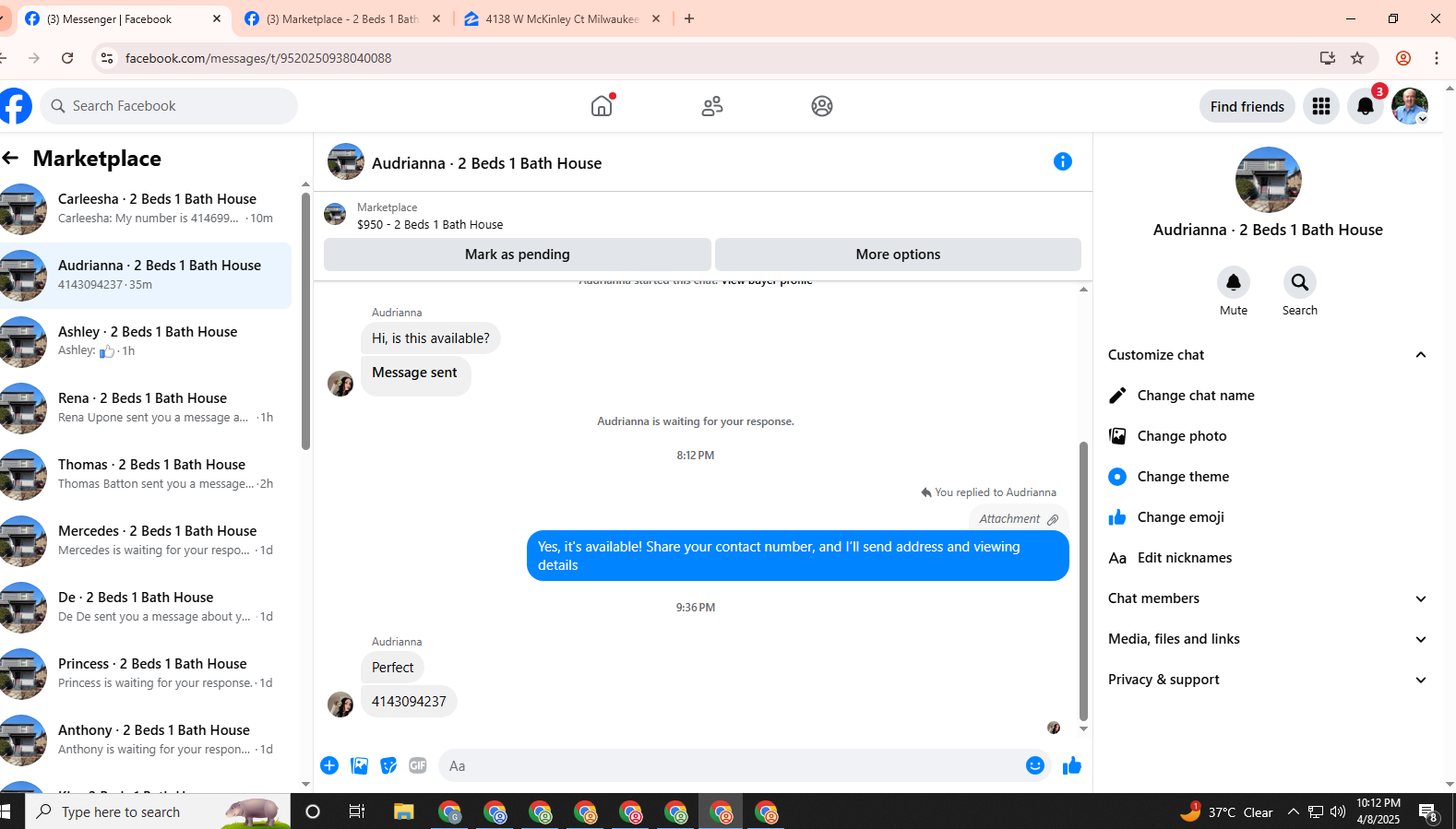
Task: Click the More options button
Action: tap(898, 255)
